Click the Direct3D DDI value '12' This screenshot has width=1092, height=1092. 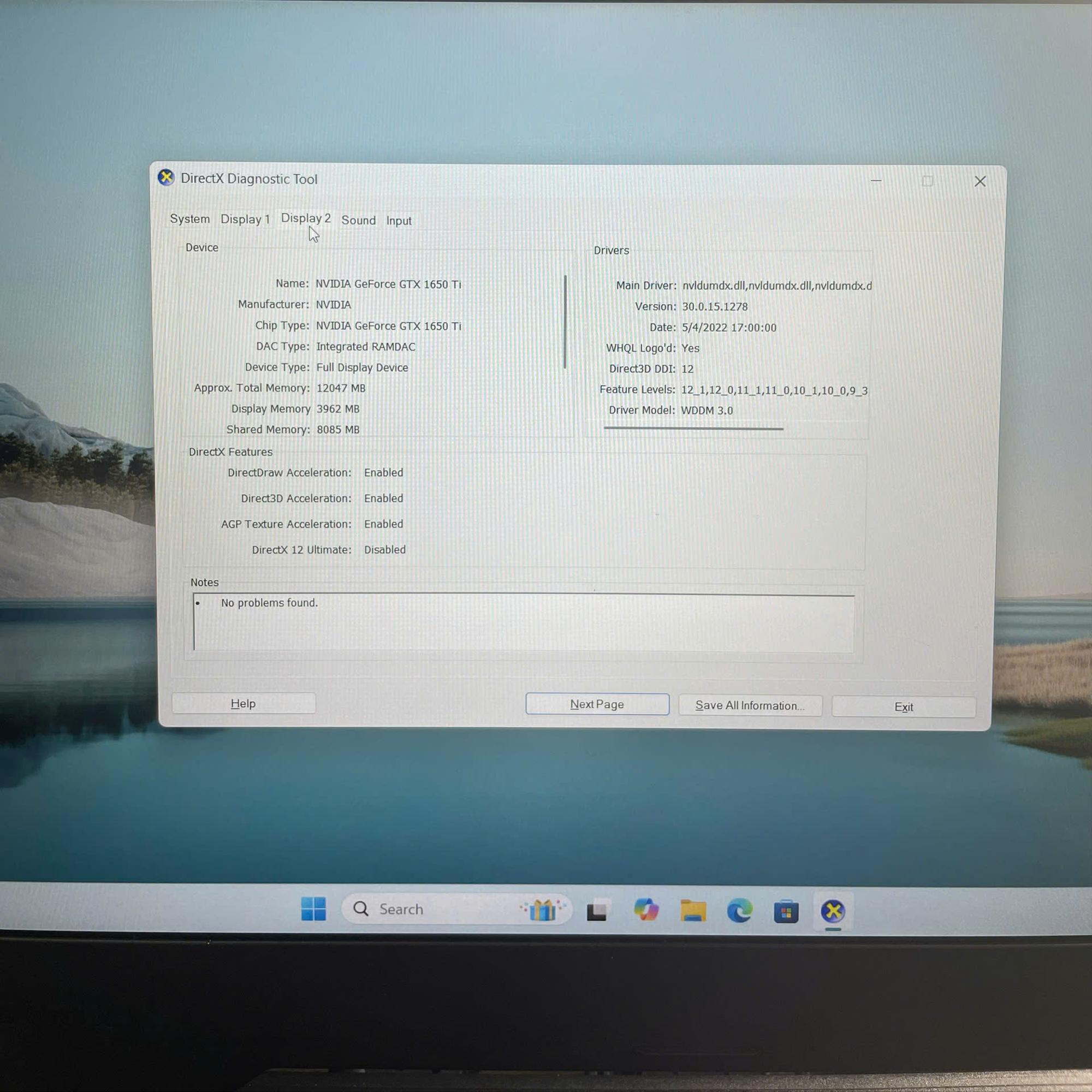(x=687, y=369)
